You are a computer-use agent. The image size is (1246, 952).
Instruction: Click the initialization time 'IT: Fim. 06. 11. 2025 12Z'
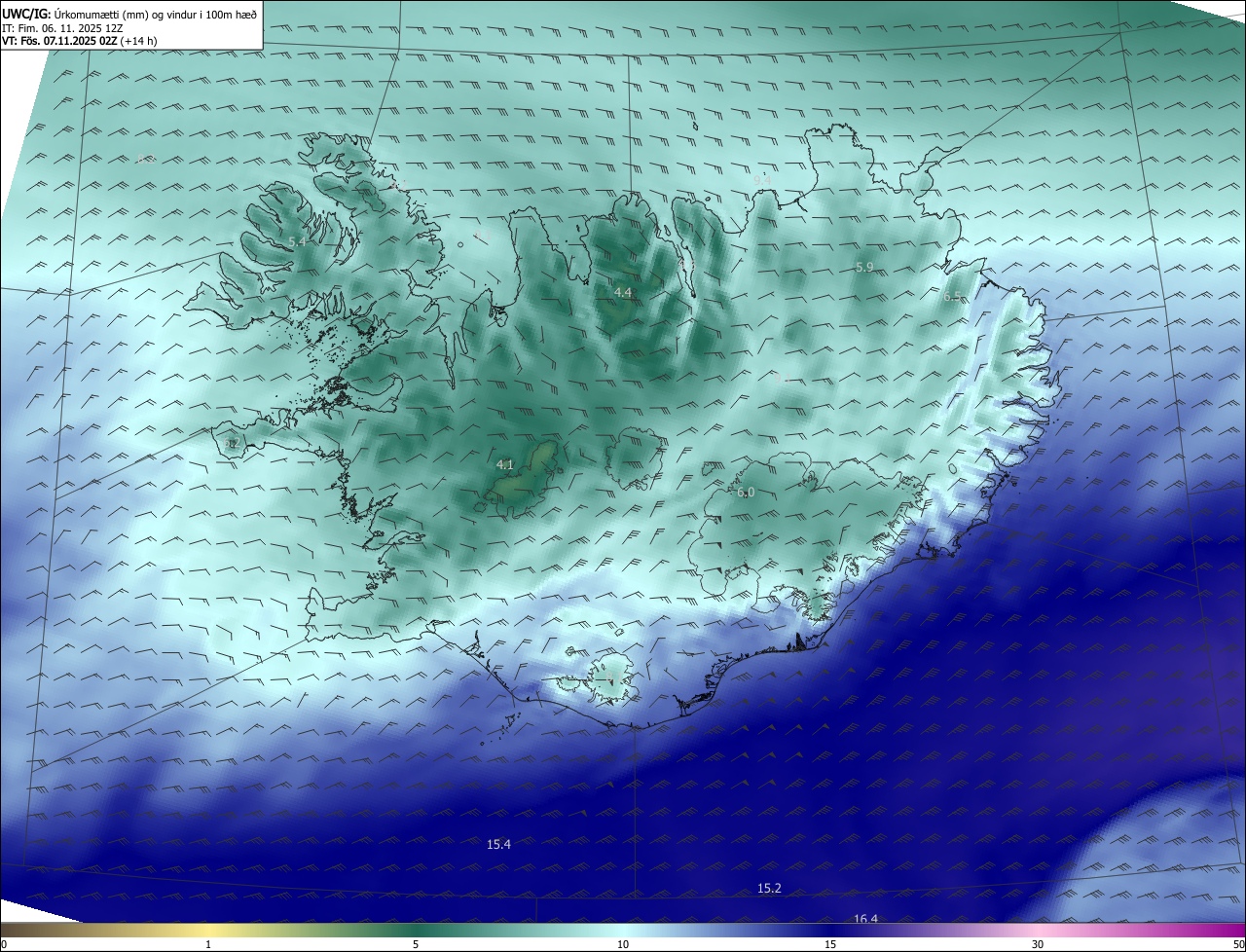click(x=62, y=28)
